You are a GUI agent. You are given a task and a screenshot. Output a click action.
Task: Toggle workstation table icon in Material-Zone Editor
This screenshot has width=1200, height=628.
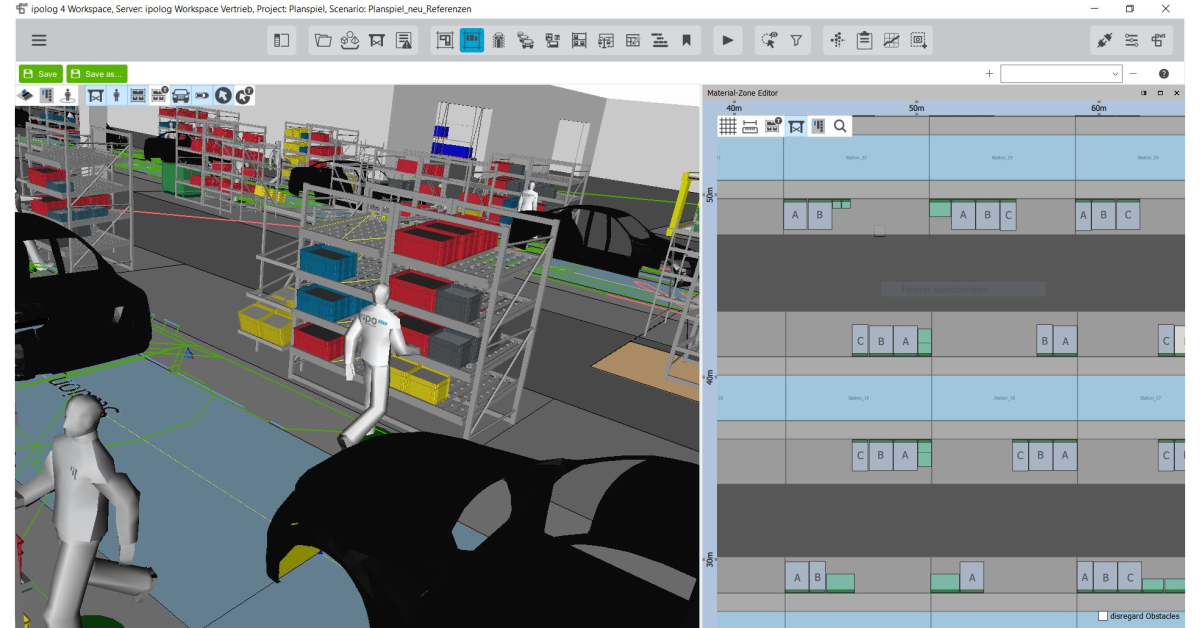tap(796, 126)
